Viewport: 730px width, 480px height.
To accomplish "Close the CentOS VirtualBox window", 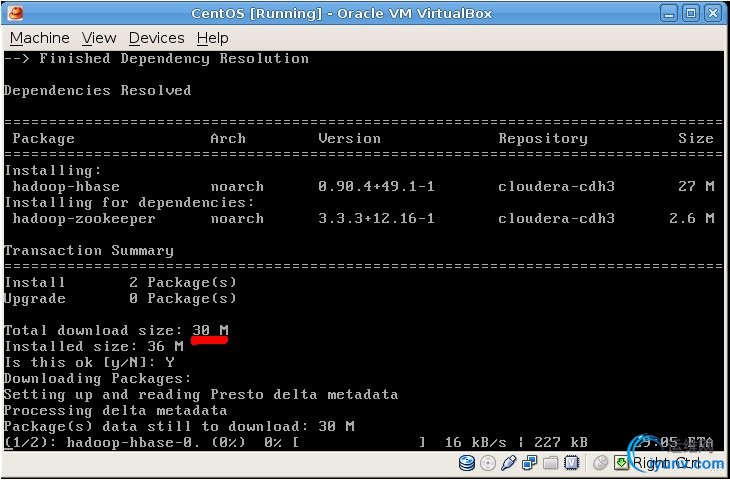I will coord(713,14).
